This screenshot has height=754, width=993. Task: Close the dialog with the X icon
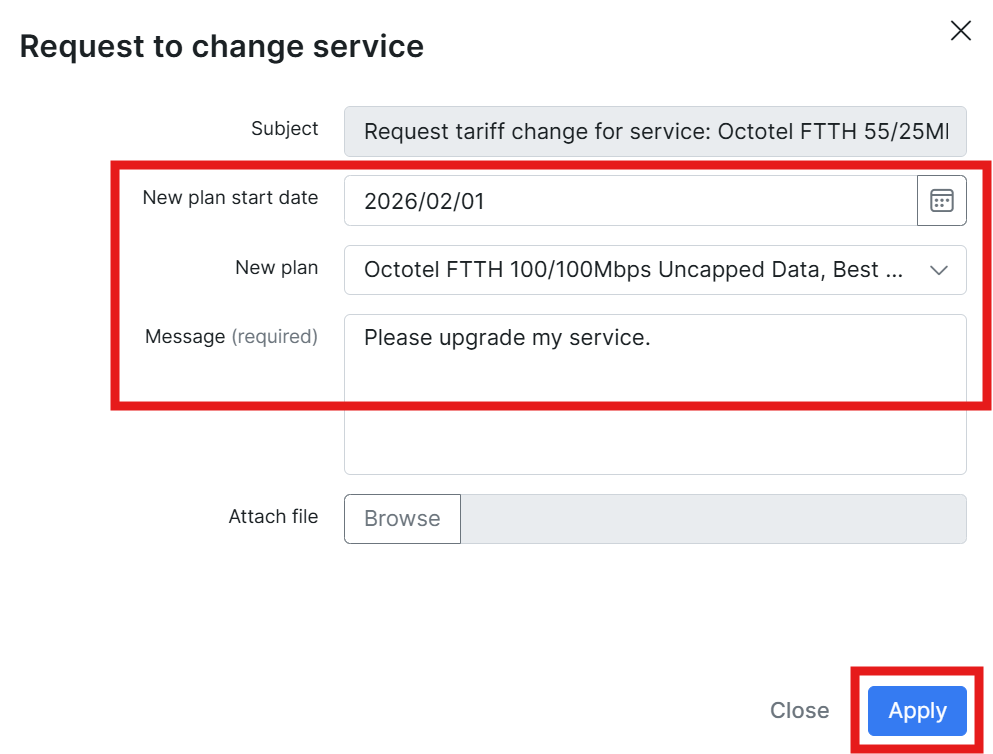coord(960,31)
